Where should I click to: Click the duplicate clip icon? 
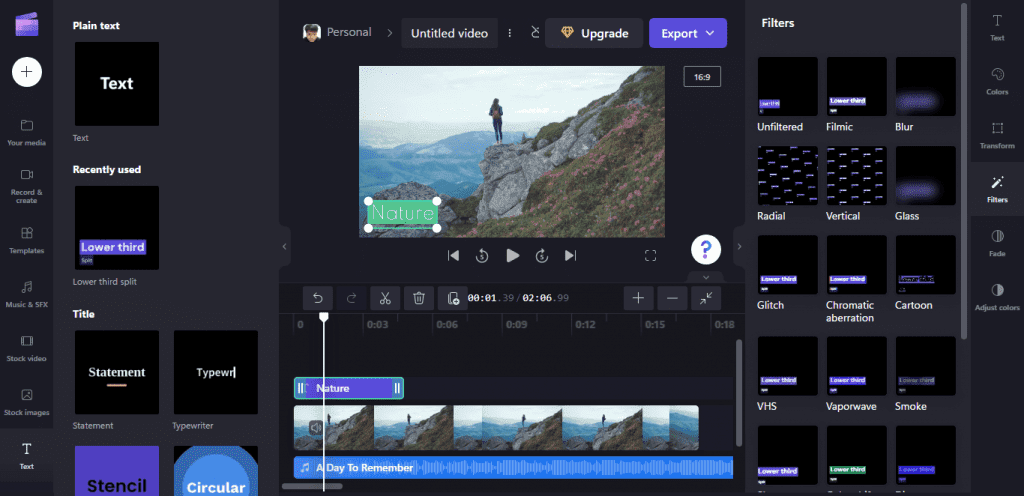pyautogui.click(x=453, y=298)
